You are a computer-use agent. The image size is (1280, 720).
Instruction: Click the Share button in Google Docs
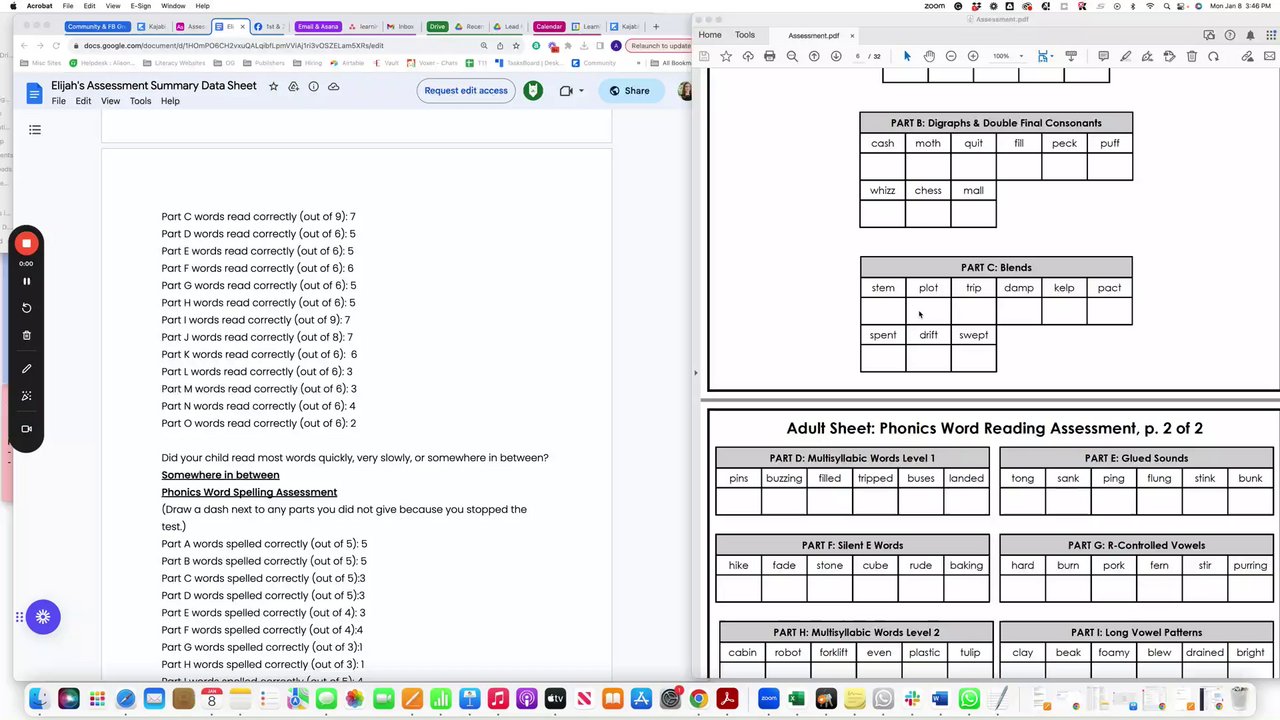tap(629, 91)
